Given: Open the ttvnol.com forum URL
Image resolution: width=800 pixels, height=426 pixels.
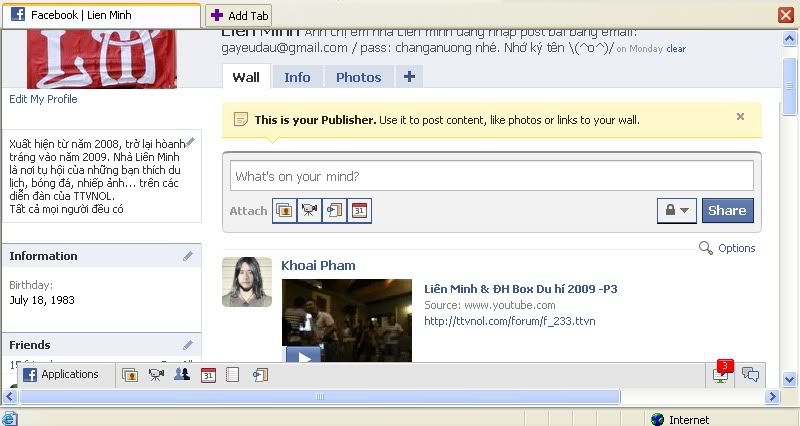Looking at the screenshot, I should [510, 321].
